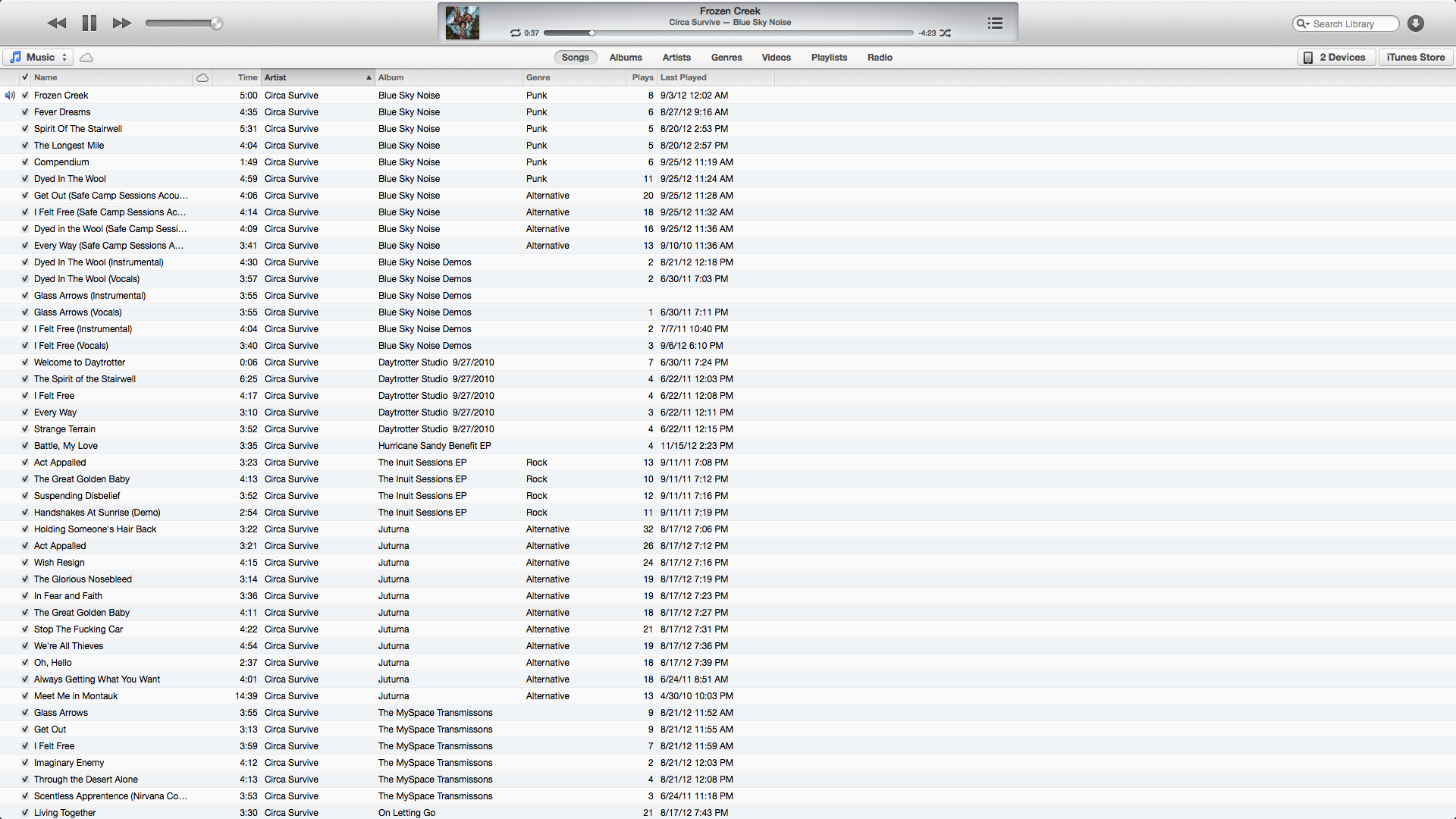The height and width of the screenshot is (819, 1456).
Task: Click the rewind previous track button
Action: pyautogui.click(x=57, y=24)
